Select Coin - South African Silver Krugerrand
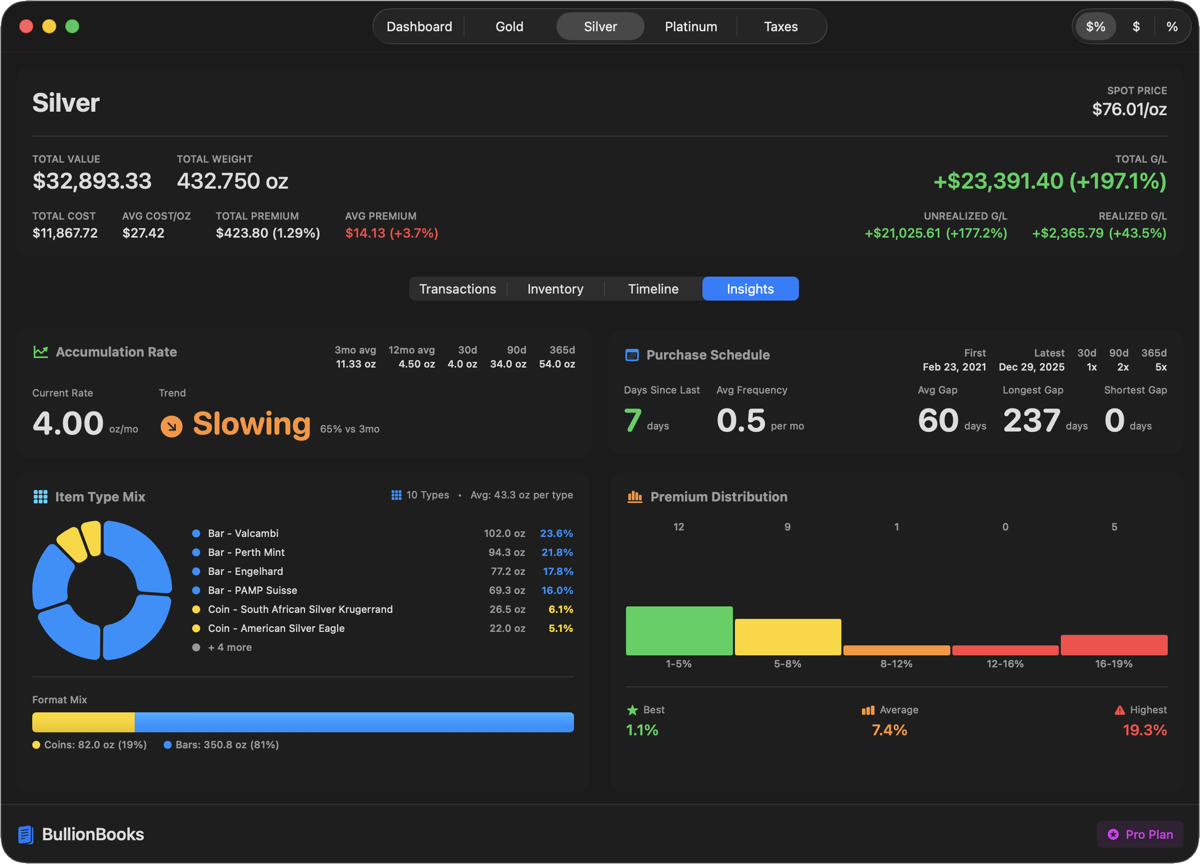The height and width of the screenshot is (865, 1200). [x=382, y=610]
